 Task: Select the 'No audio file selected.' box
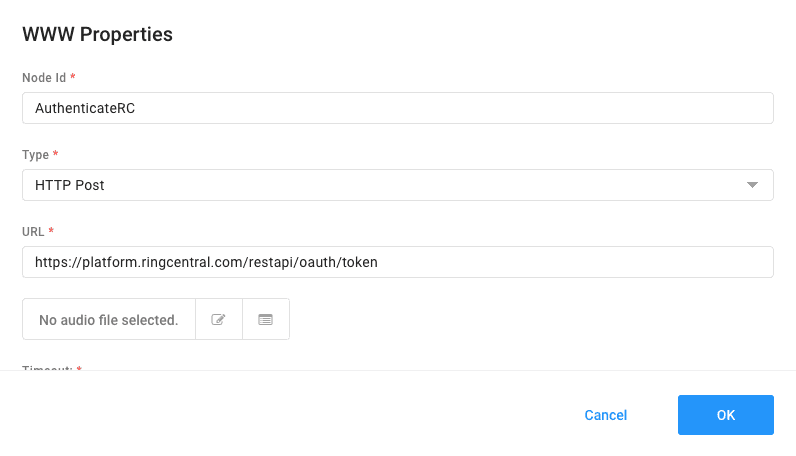(x=108, y=320)
